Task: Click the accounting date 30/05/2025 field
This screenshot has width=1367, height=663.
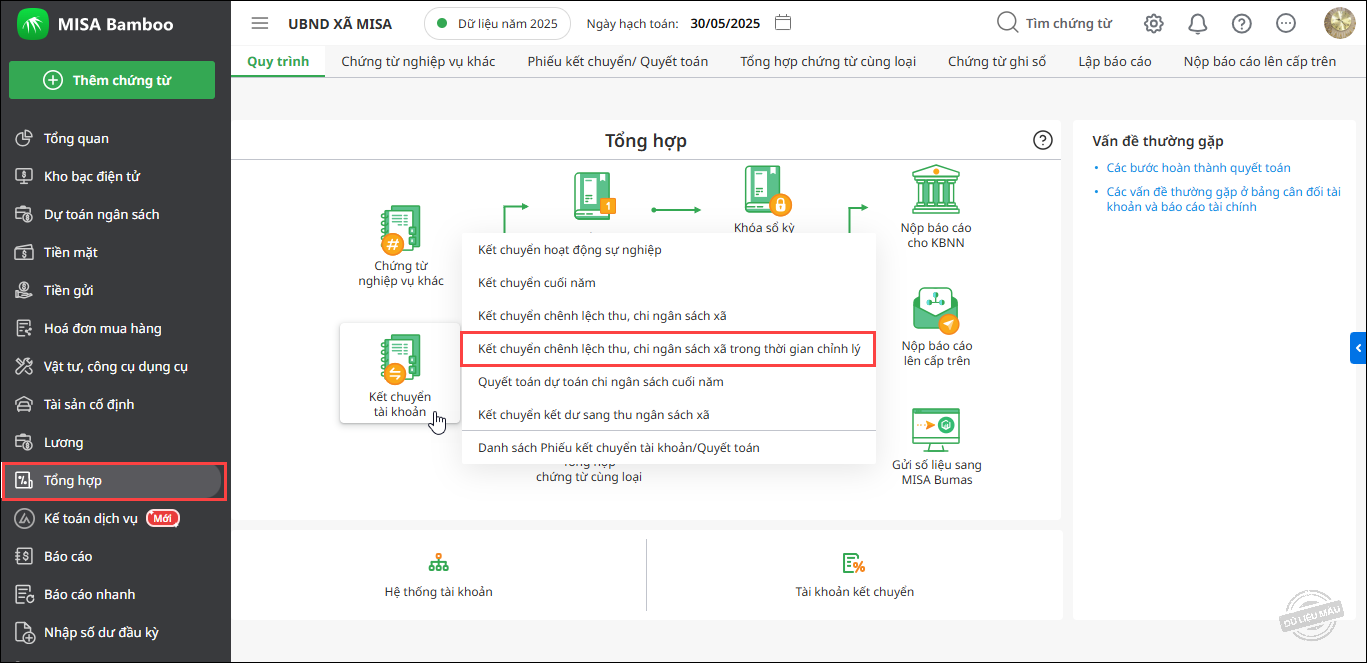Action: (x=725, y=23)
